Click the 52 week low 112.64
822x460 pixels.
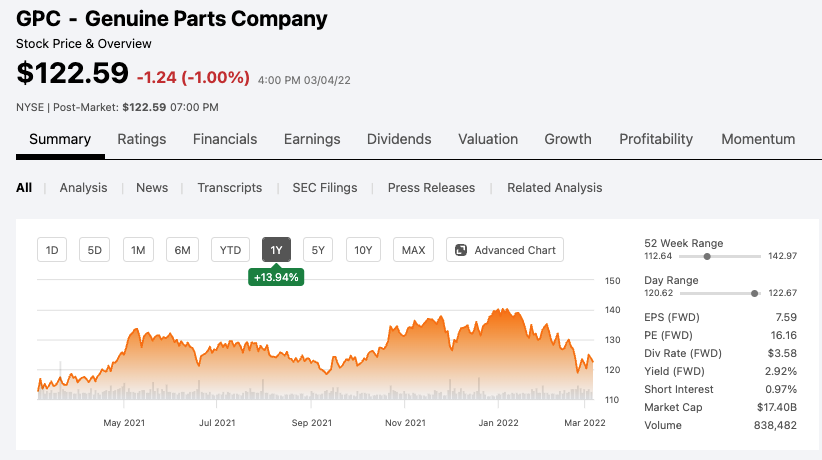pyautogui.click(x=658, y=256)
